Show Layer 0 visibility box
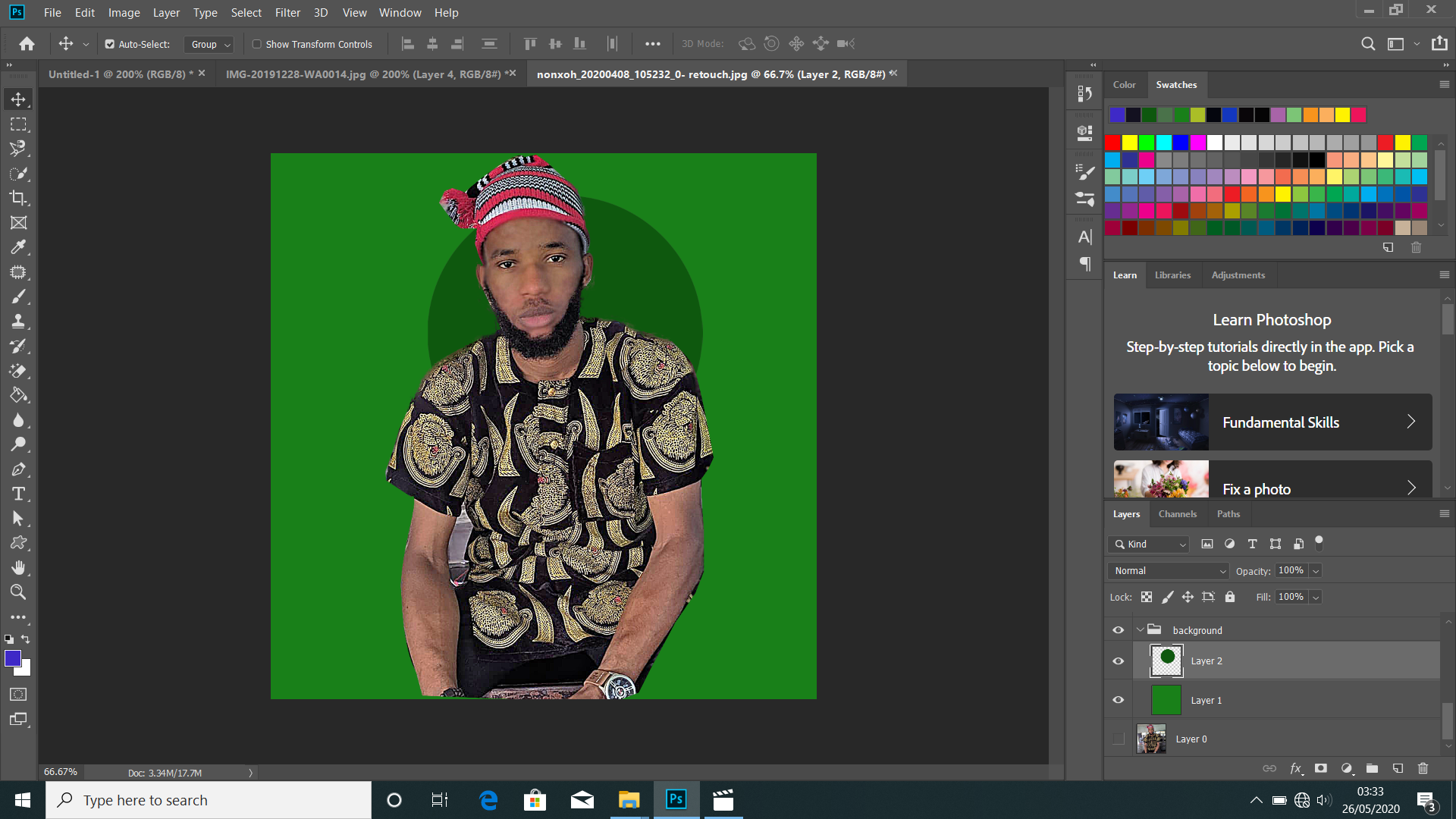 pos(1118,739)
